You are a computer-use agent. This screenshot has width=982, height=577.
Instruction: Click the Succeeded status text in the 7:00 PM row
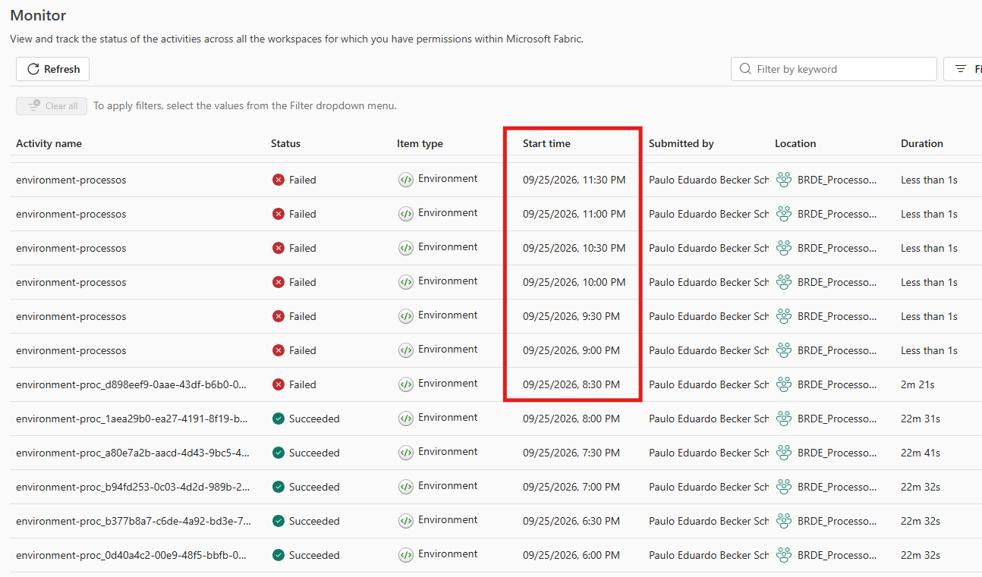pos(314,487)
